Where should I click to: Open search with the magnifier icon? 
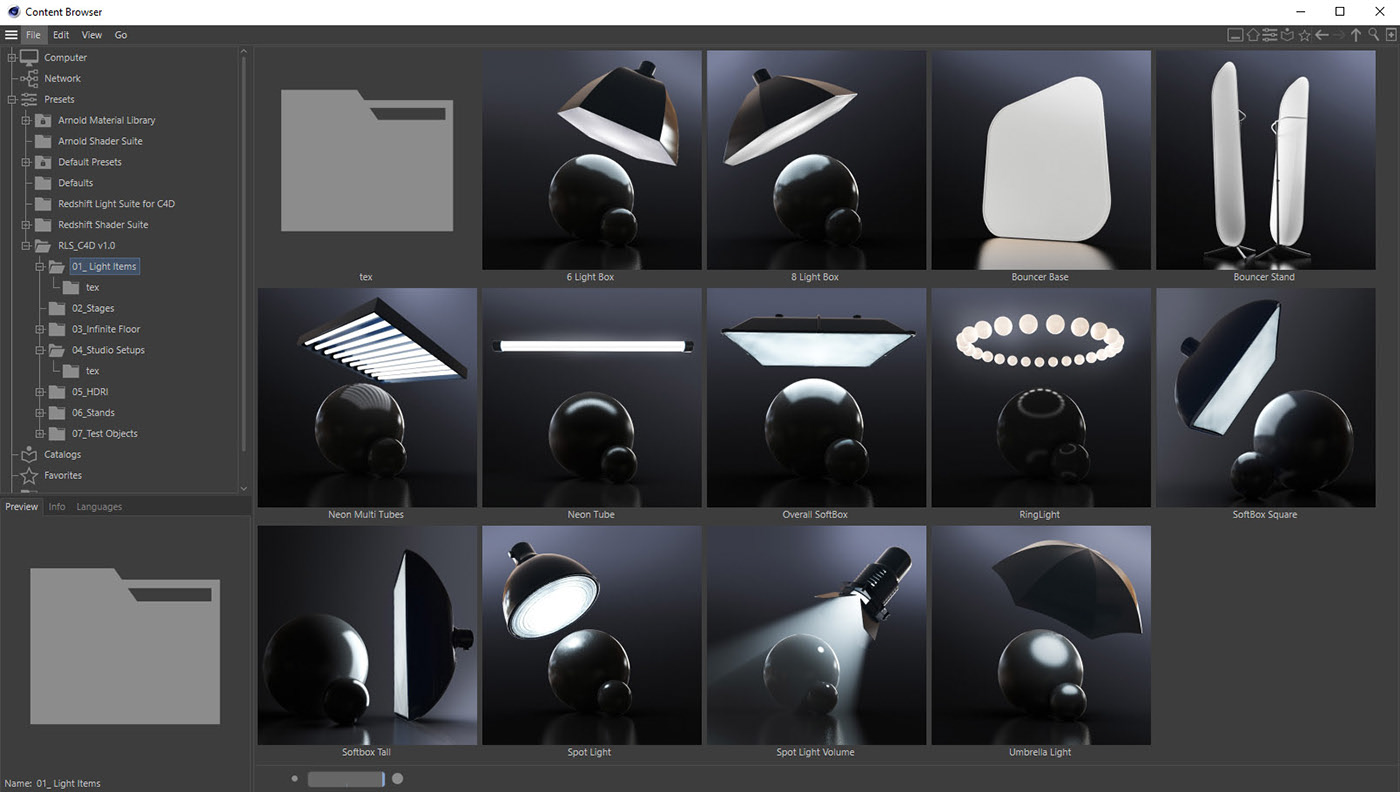tap(1374, 35)
